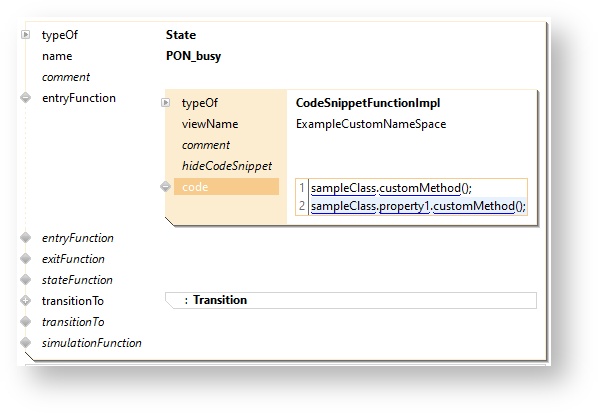Click the diamond beside simulationFunction

pyautogui.click(x=25, y=343)
